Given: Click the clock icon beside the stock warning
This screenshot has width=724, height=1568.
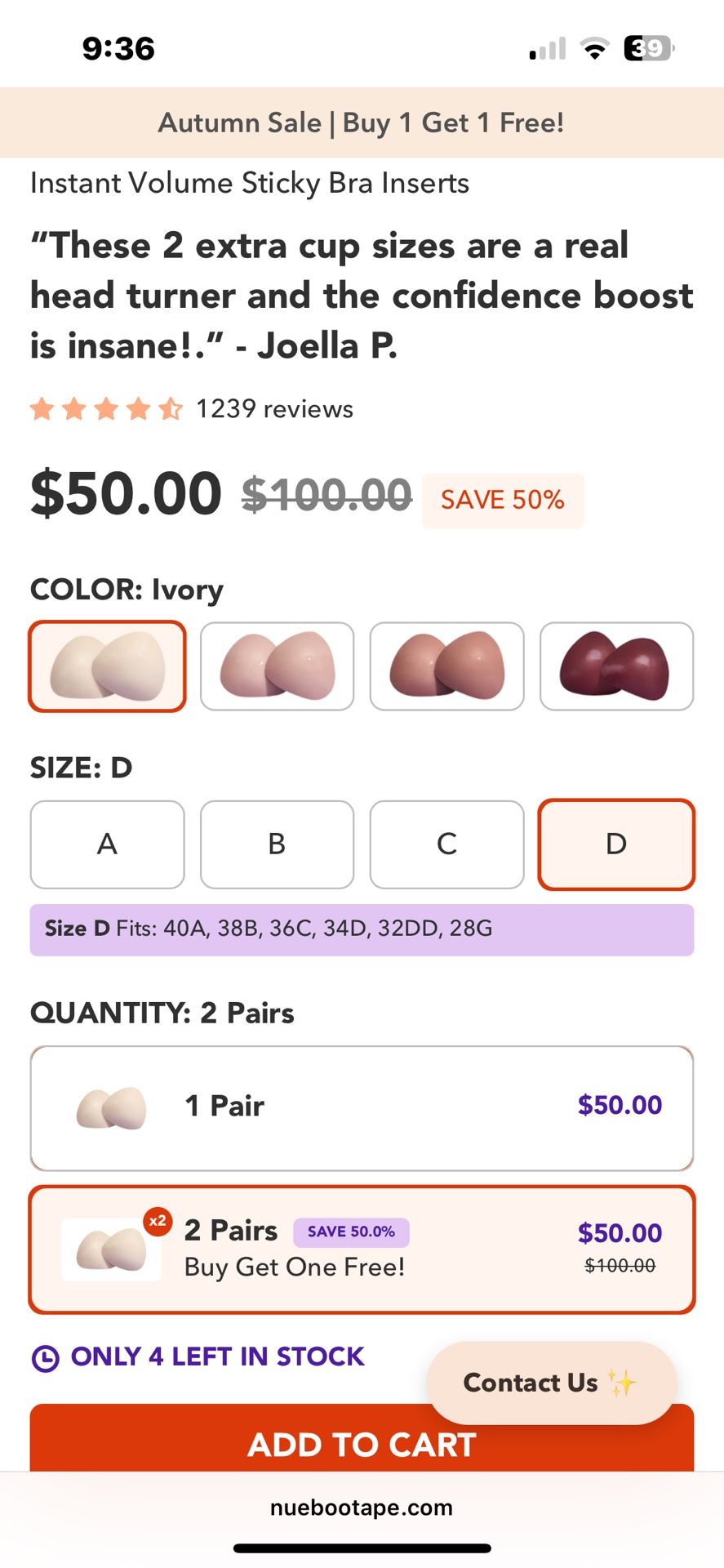Looking at the screenshot, I should (46, 1356).
